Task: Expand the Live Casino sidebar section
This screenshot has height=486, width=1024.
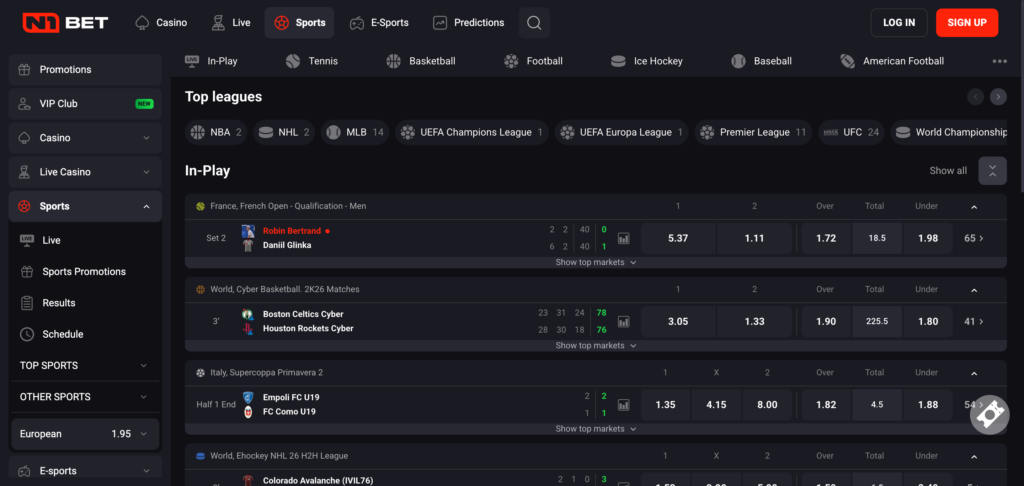Action: 146,172
